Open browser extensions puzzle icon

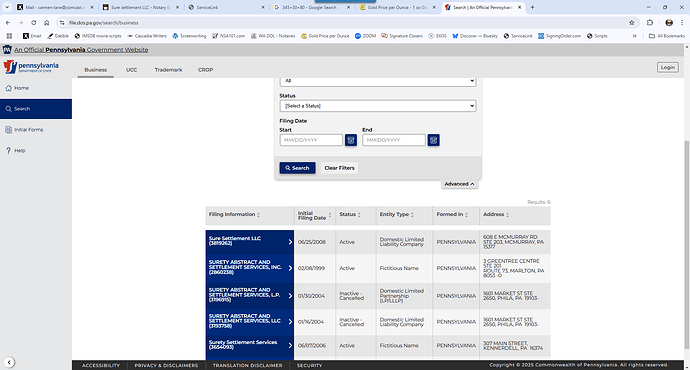(650, 22)
